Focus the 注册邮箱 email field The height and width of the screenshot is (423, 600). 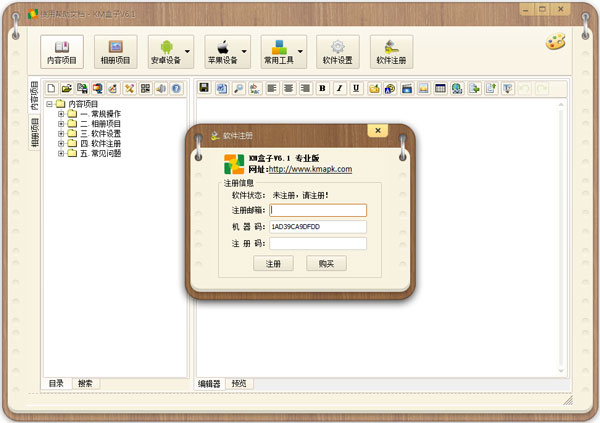(318, 210)
